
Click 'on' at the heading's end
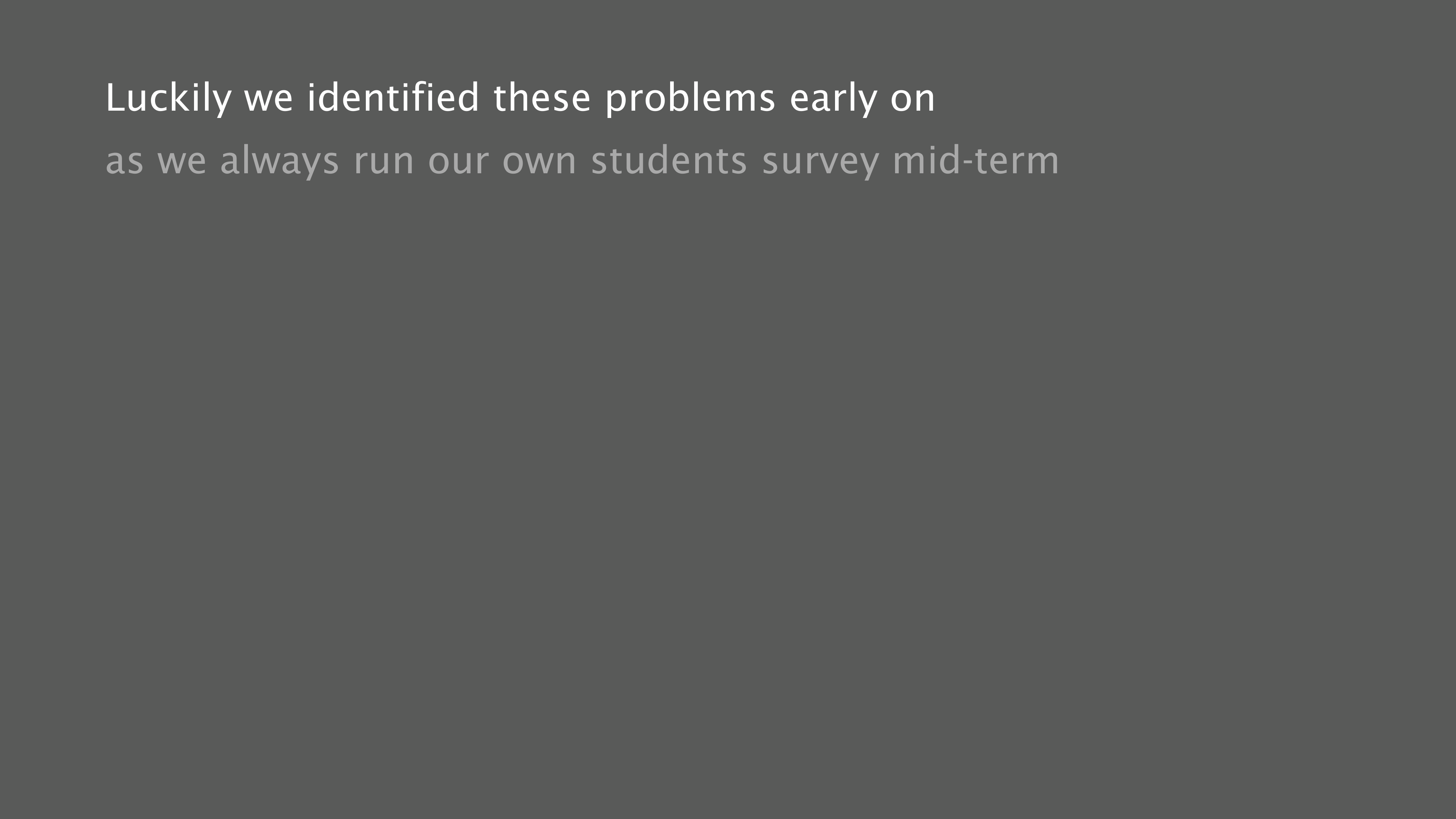913,98
